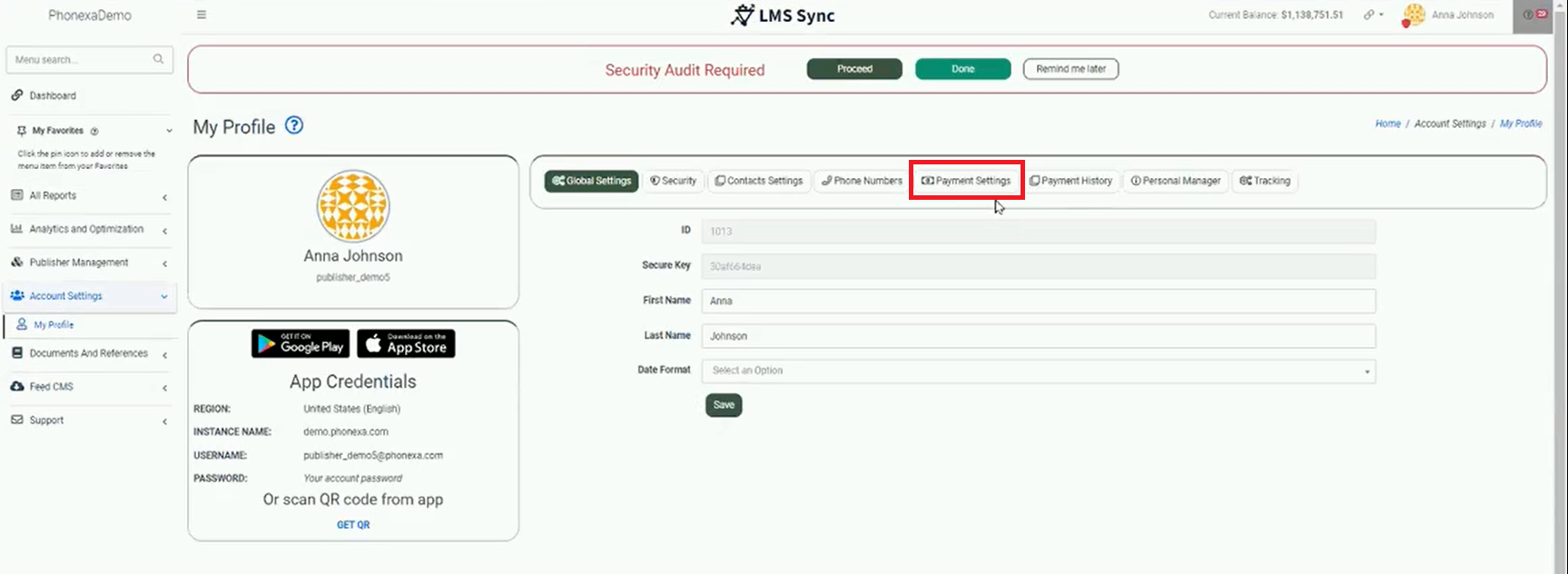Open the Security tab

(673, 181)
